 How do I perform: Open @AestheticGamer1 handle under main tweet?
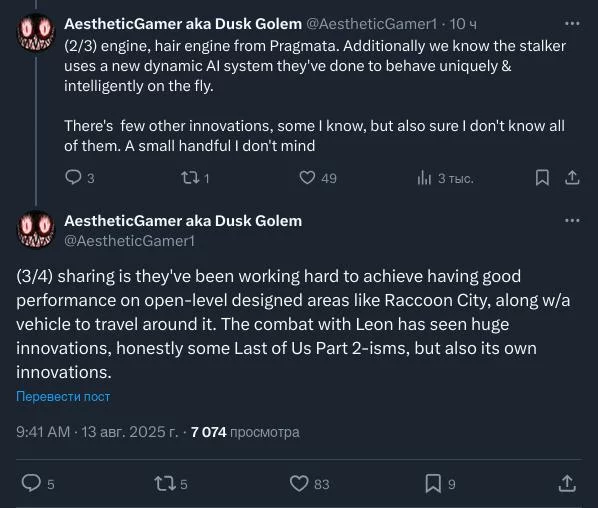129,241
